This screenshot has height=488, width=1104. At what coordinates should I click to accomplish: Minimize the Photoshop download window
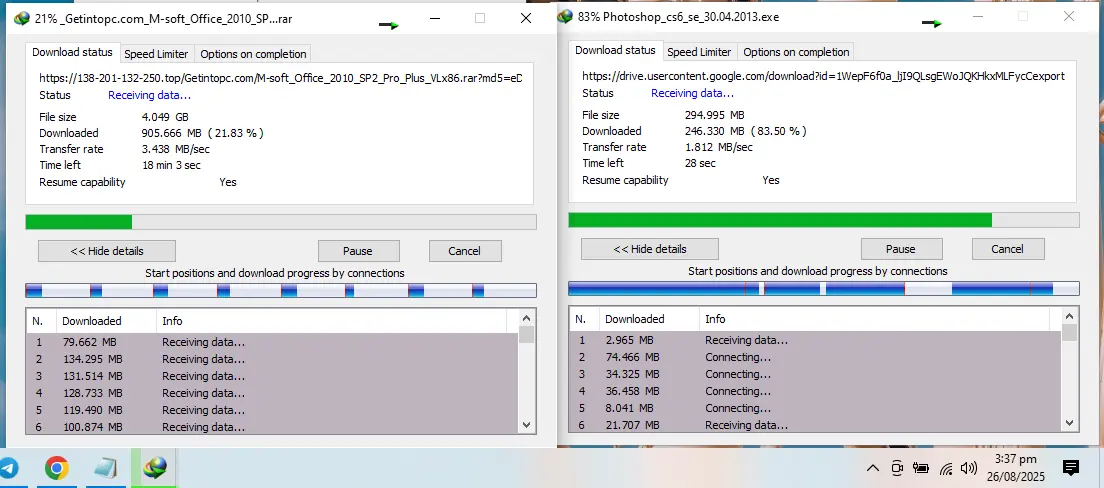(x=978, y=16)
